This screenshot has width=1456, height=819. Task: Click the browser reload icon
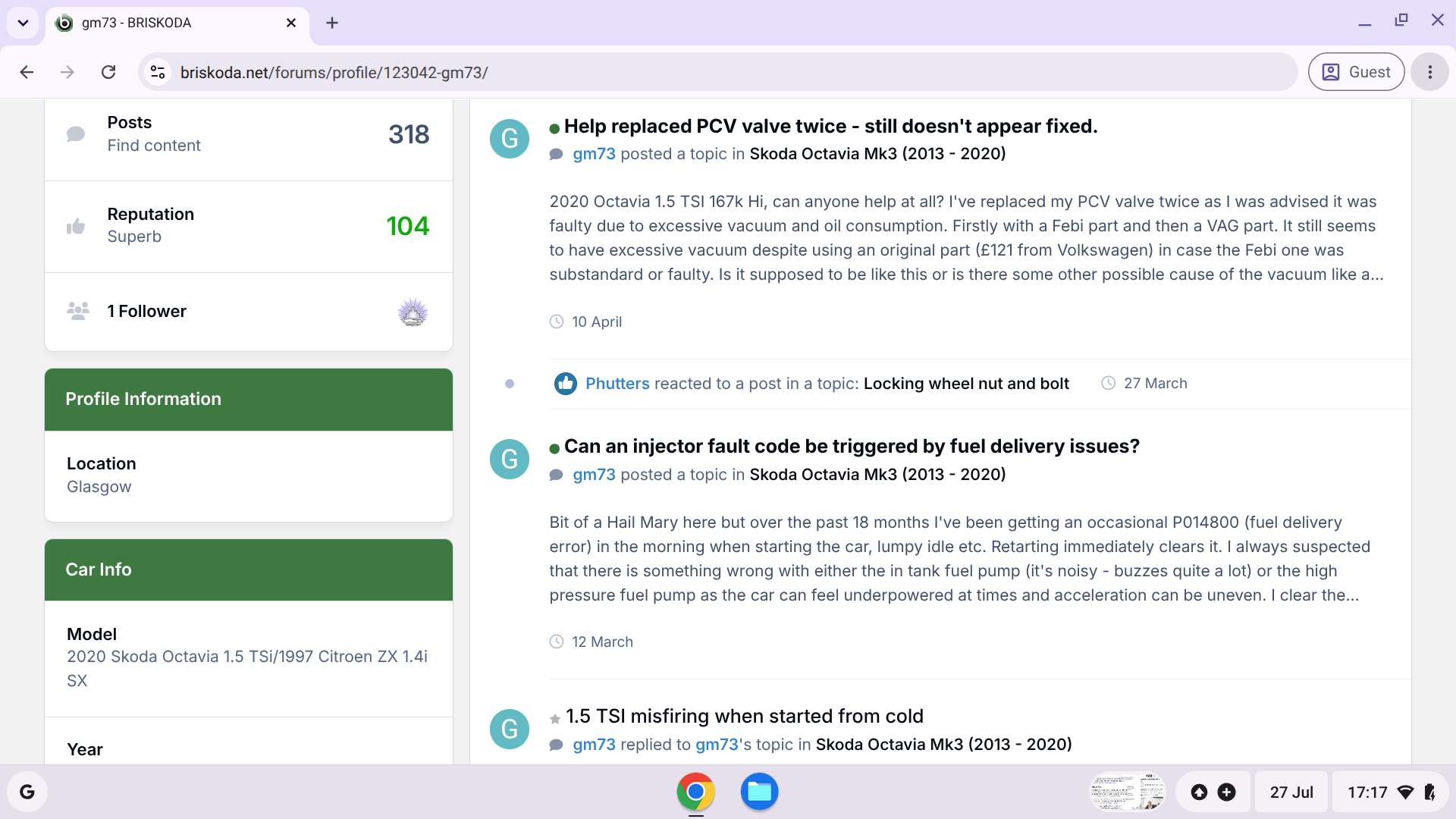point(108,72)
